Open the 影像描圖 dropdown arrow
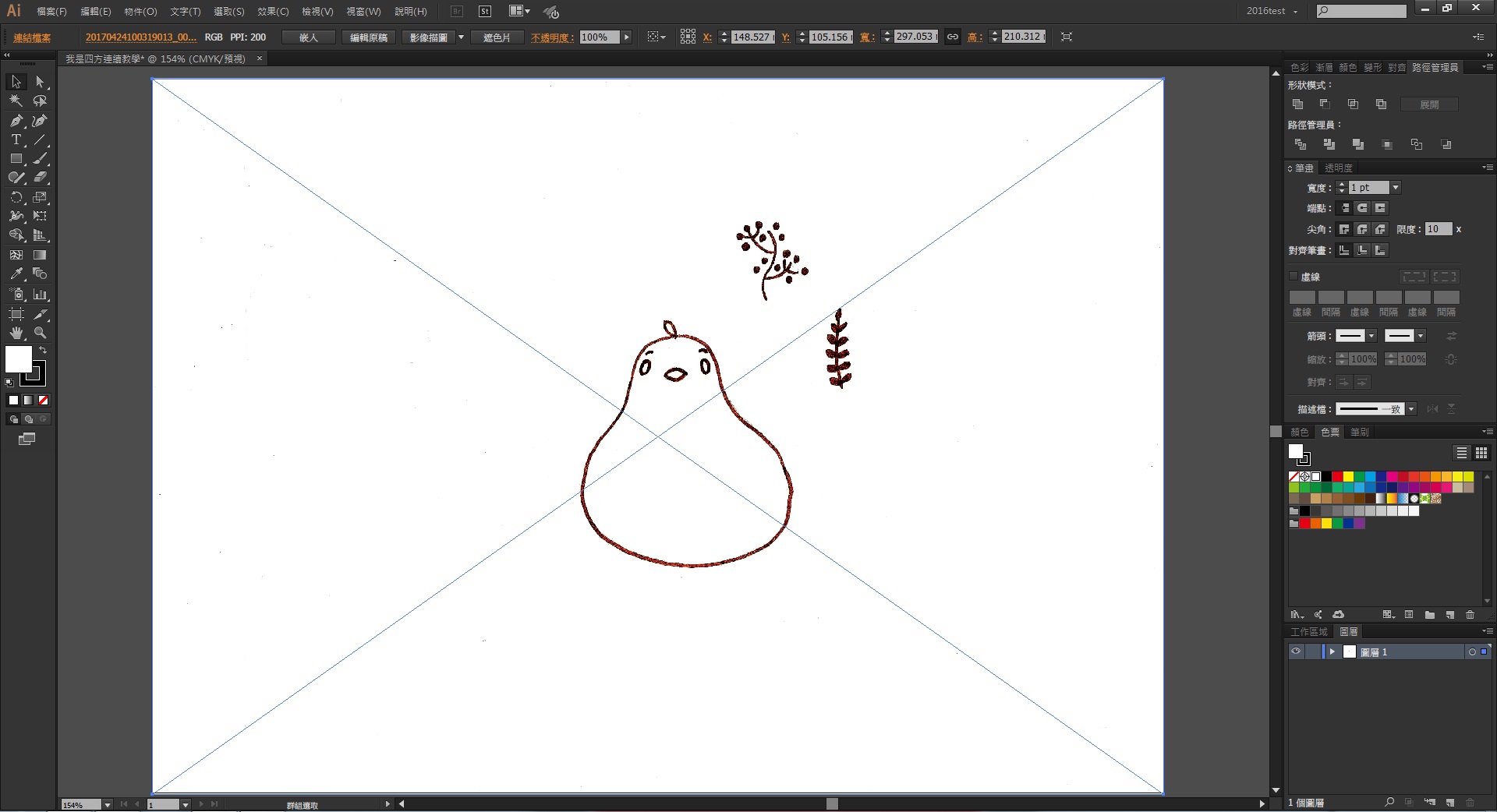Viewport: 1497px width, 812px height. [x=461, y=37]
